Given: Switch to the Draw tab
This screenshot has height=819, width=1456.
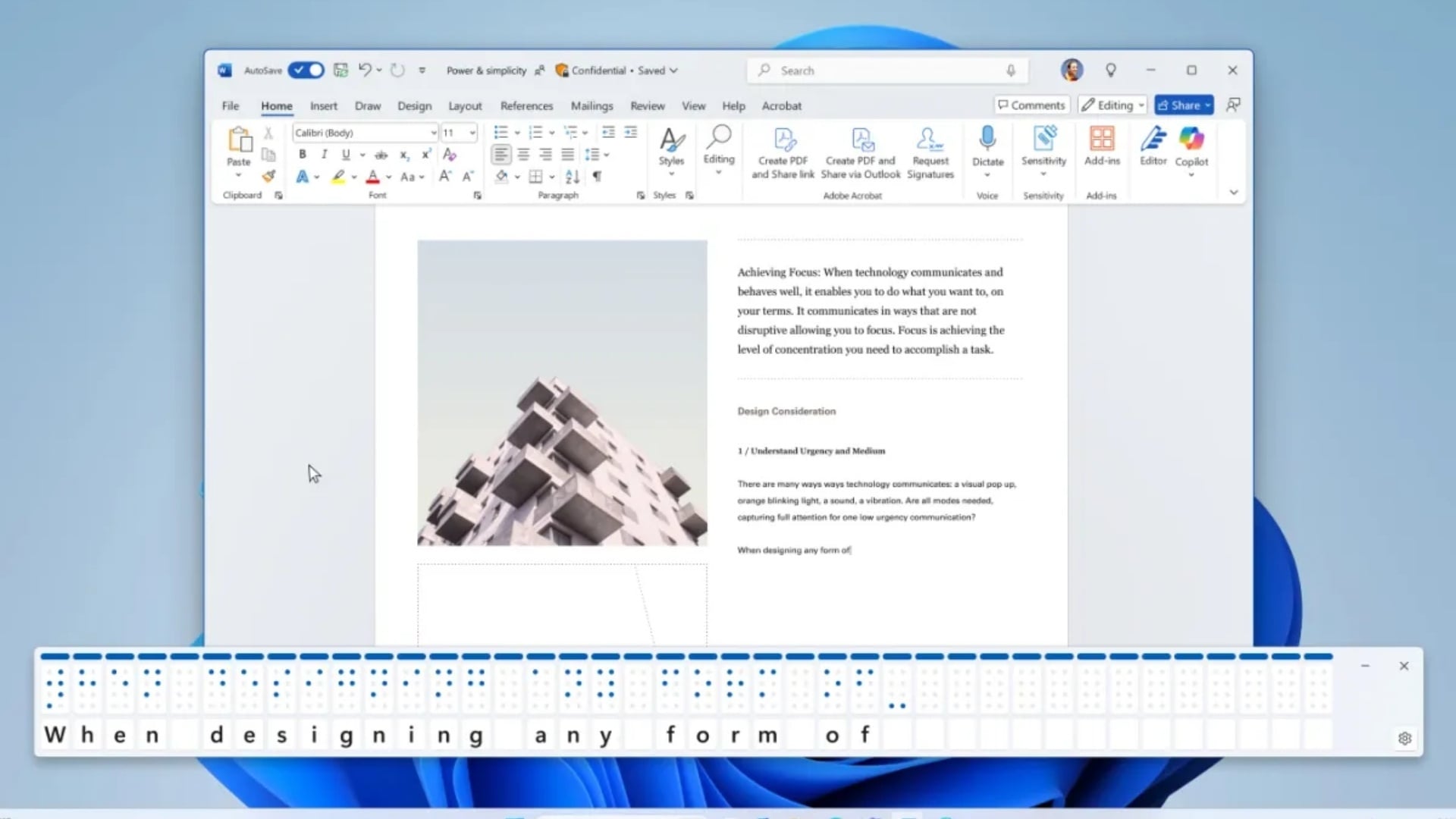Looking at the screenshot, I should [x=368, y=106].
